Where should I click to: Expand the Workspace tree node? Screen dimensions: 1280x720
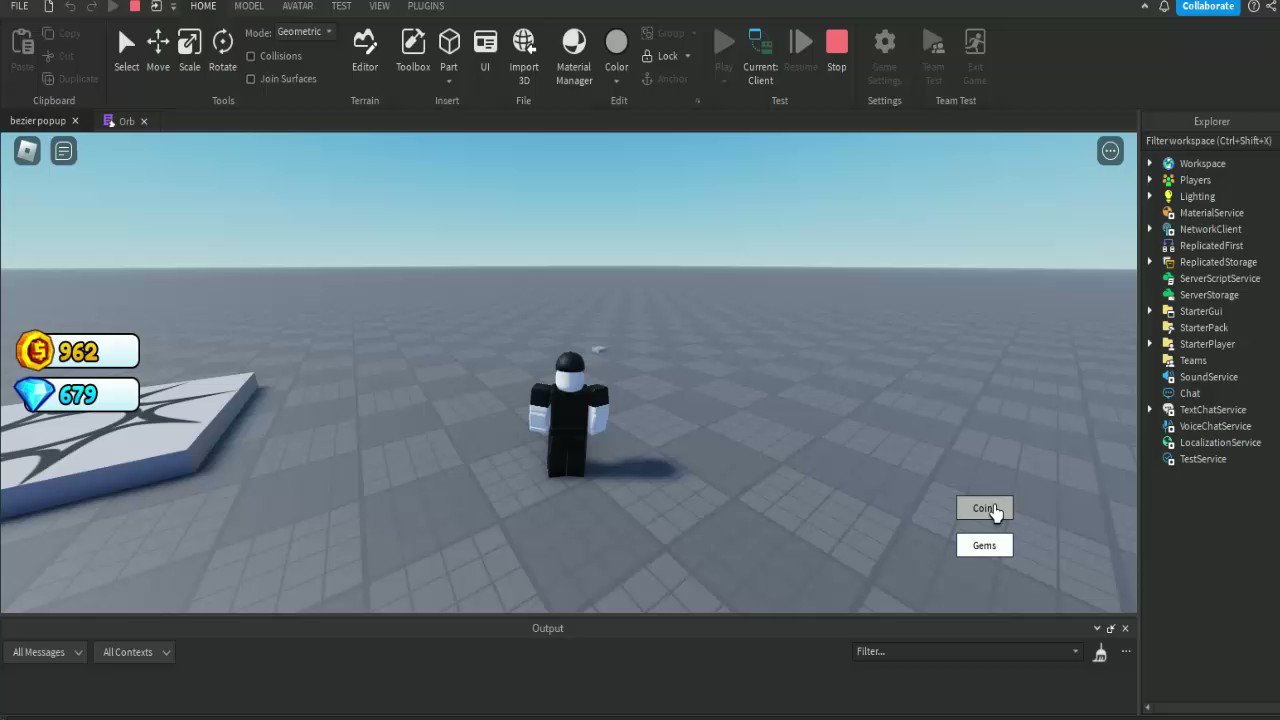tap(1149, 163)
